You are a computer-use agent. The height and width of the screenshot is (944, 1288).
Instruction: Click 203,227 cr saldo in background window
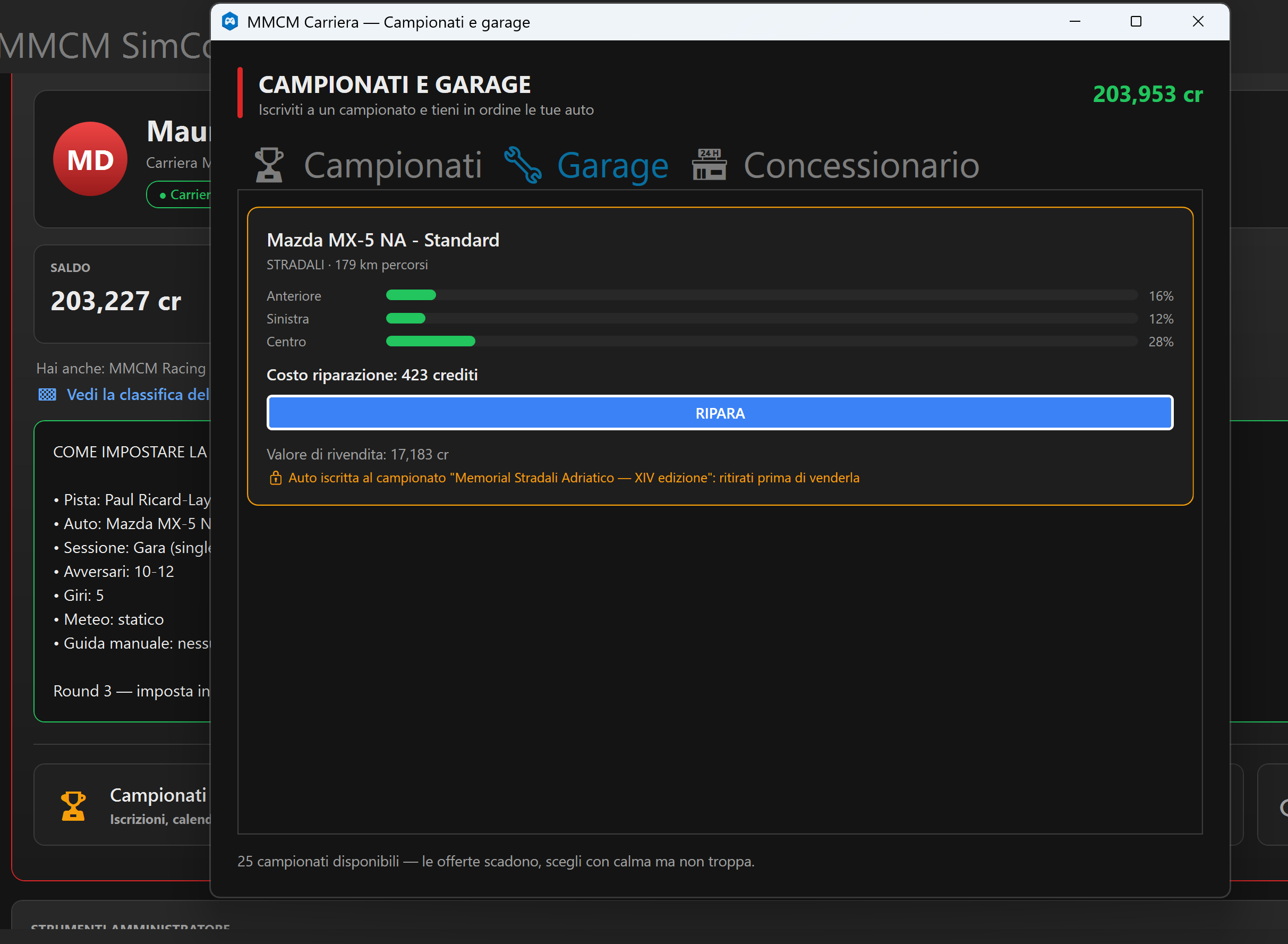(116, 301)
